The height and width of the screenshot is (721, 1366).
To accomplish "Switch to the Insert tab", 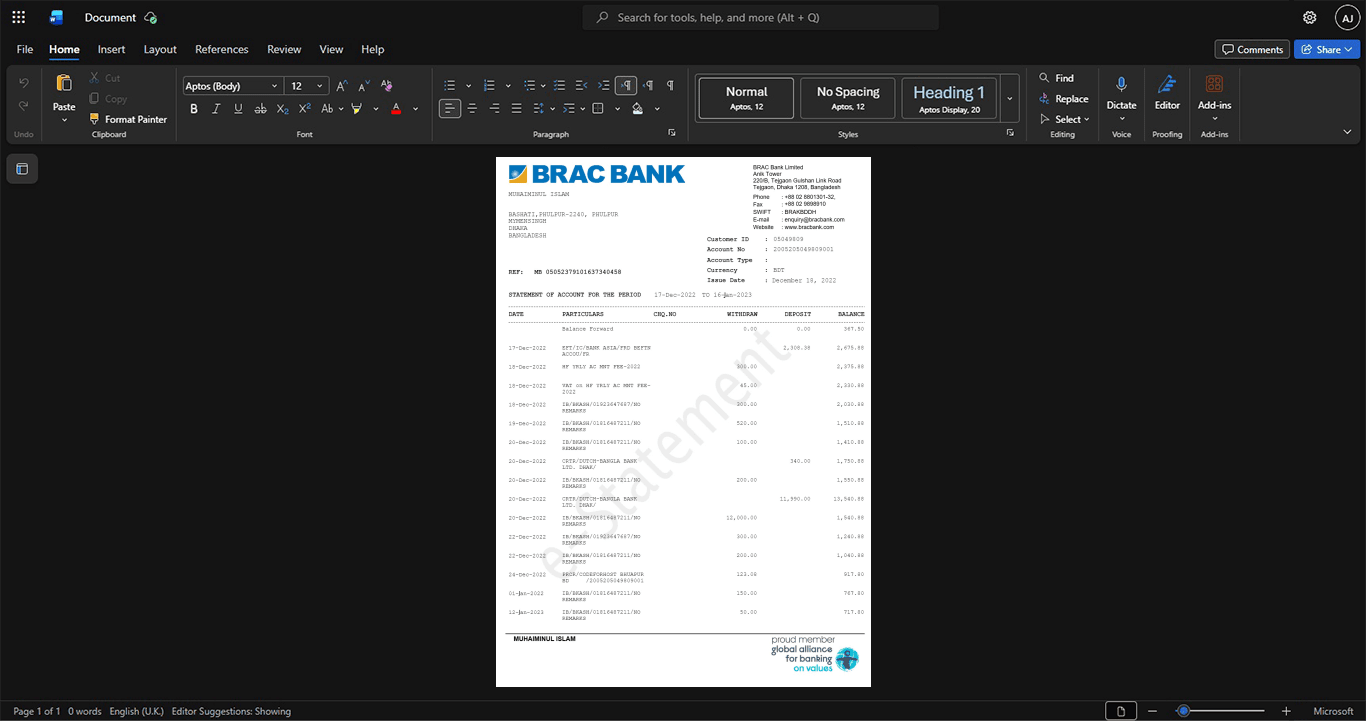I will click(x=111, y=49).
